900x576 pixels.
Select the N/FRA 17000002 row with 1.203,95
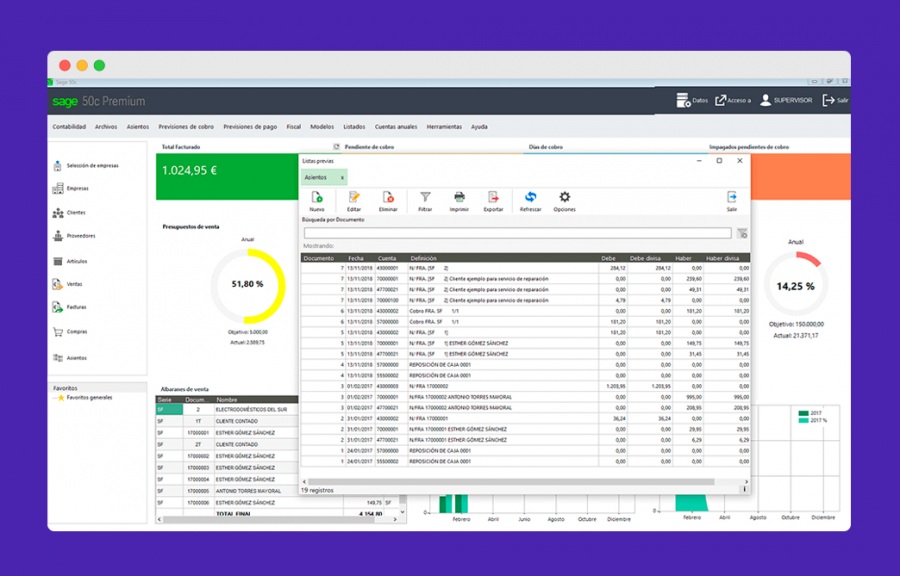pyautogui.click(x=525, y=386)
